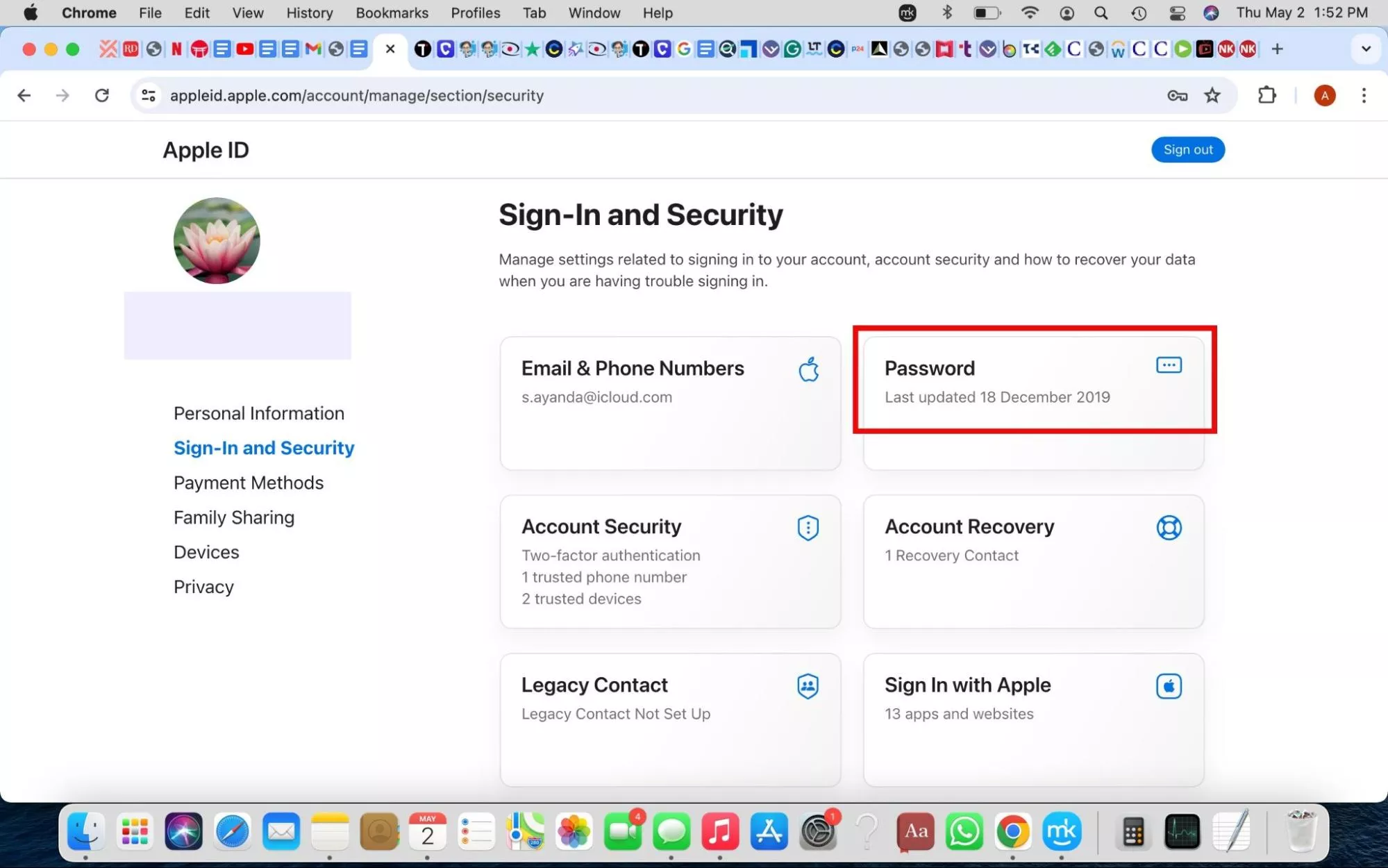Open Chrome three-dot menu

tap(1364, 95)
